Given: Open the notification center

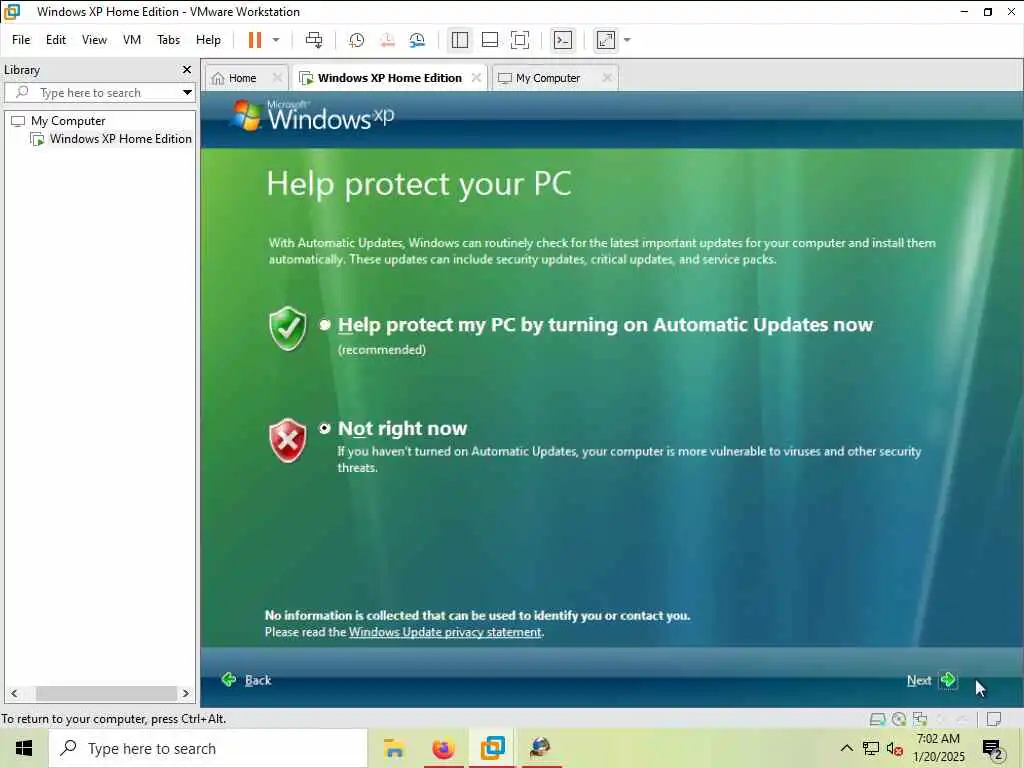Looking at the screenshot, I should [993, 750].
